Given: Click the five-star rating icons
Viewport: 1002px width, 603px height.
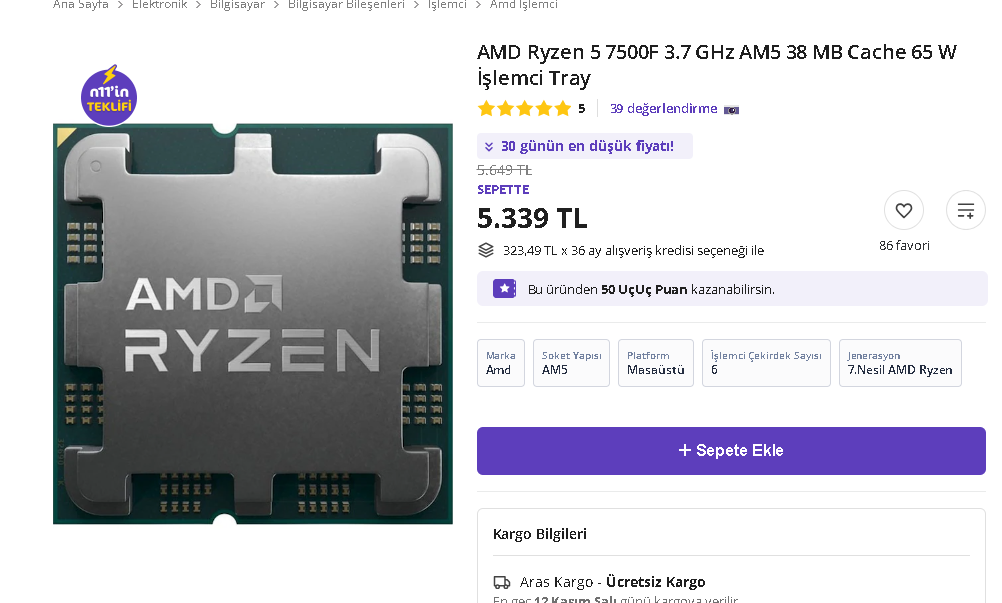Looking at the screenshot, I should (524, 109).
